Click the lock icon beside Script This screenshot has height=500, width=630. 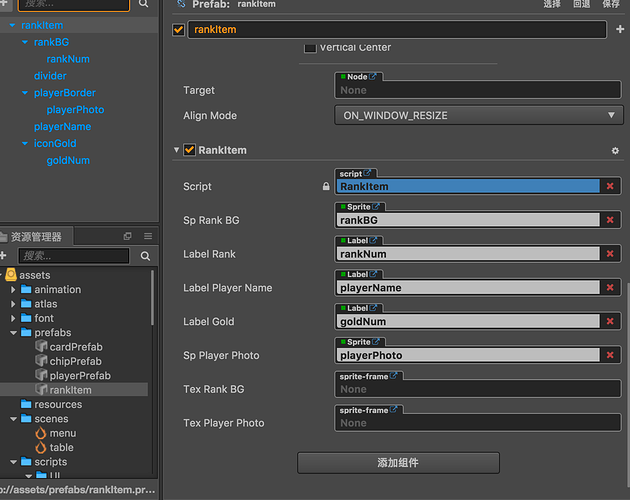[x=326, y=186]
